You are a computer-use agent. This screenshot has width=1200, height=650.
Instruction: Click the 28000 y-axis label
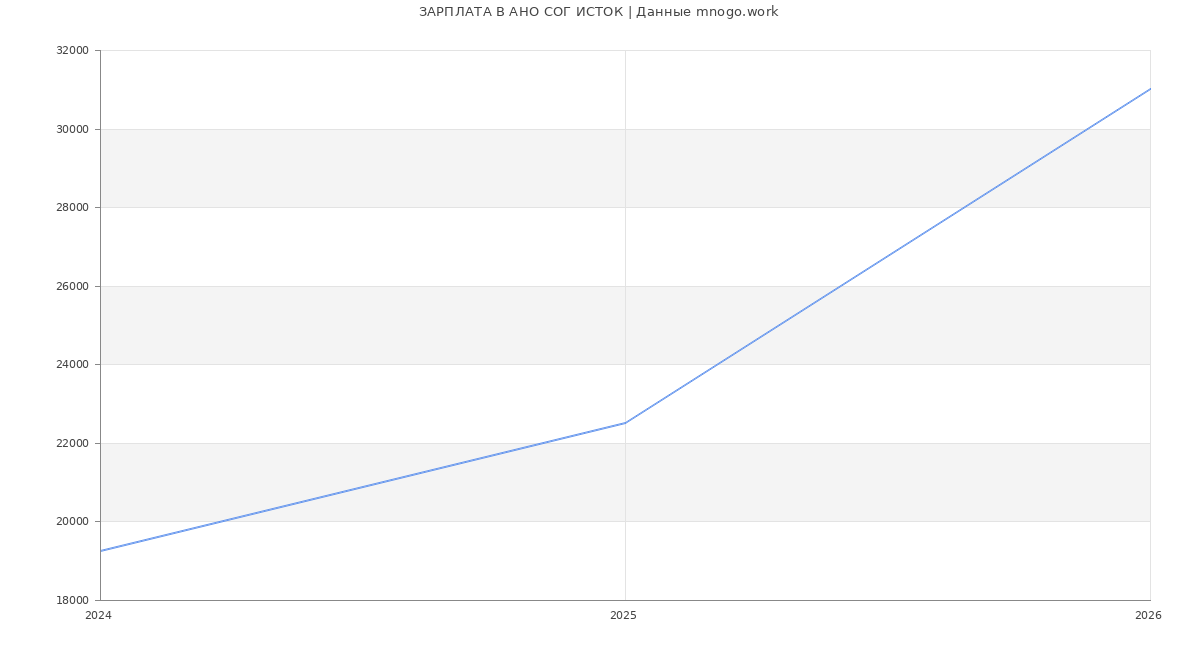pyautogui.click(x=72, y=208)
